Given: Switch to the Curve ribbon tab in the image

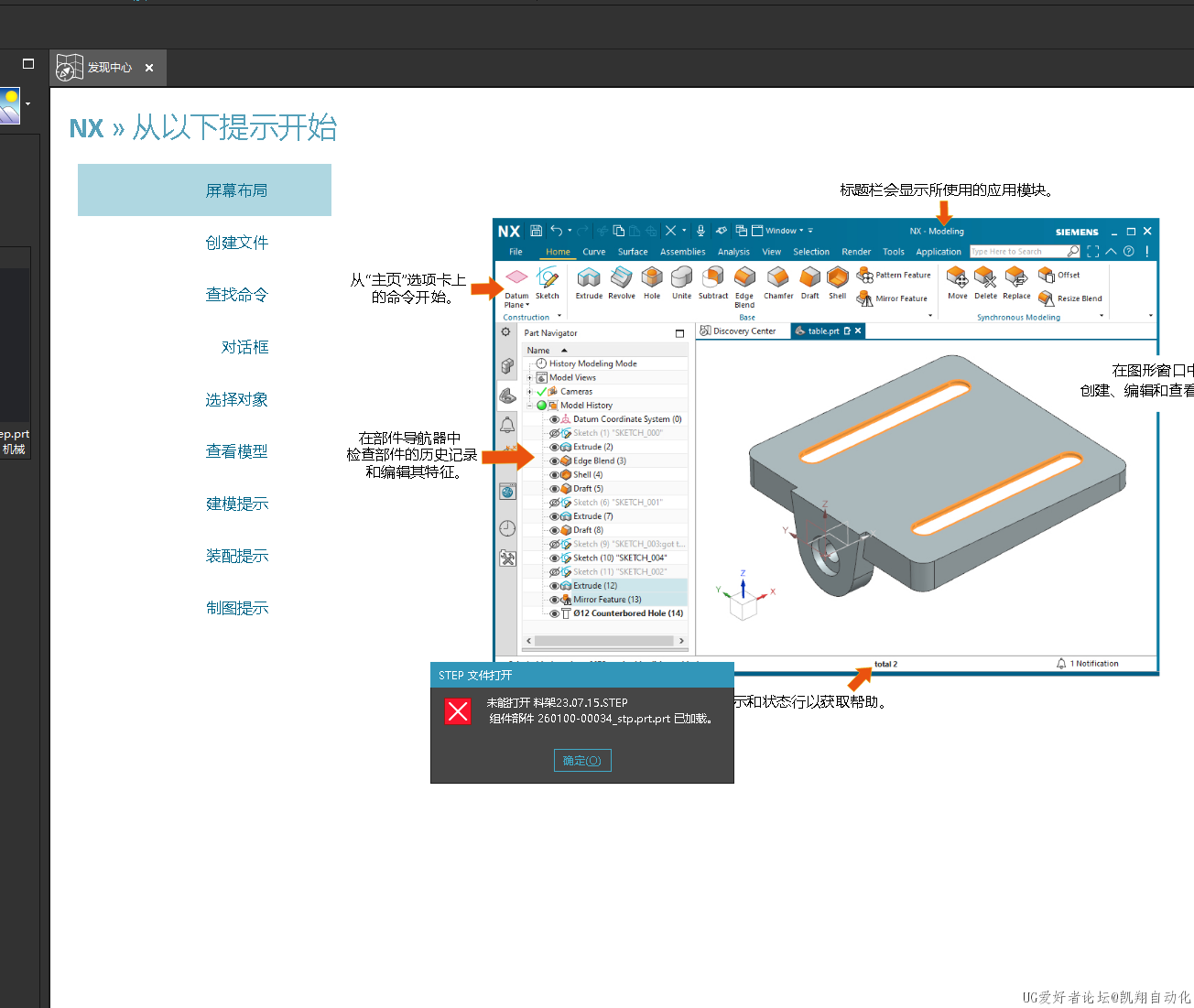Looking at the screenshot, I should click(x=594, y=252).
